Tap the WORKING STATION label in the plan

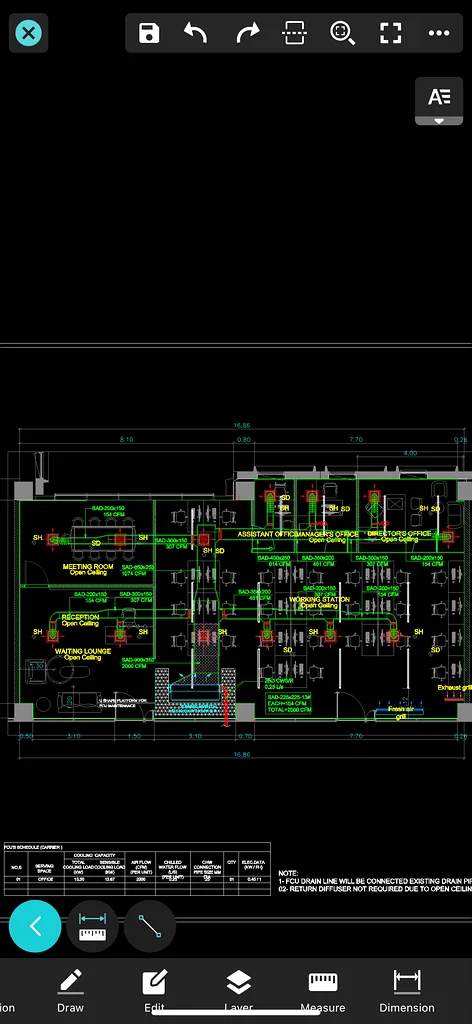click(x=319, y=599)
